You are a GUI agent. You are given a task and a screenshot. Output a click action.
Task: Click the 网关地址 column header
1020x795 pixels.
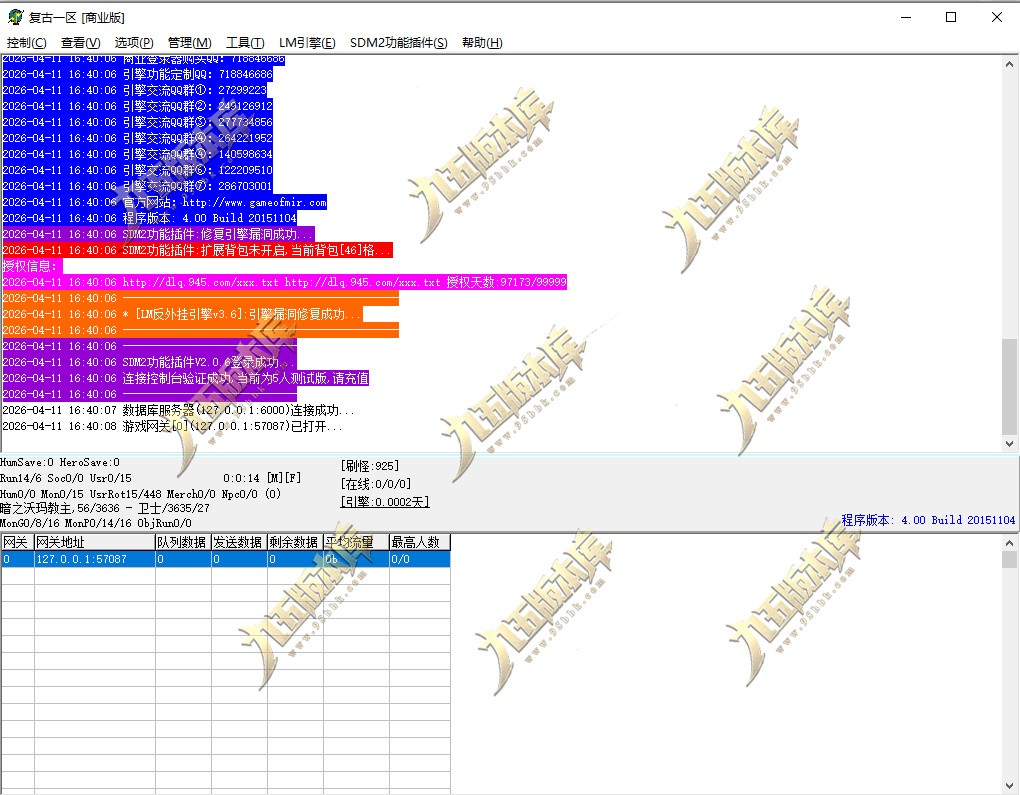click(x=94, y=542)
